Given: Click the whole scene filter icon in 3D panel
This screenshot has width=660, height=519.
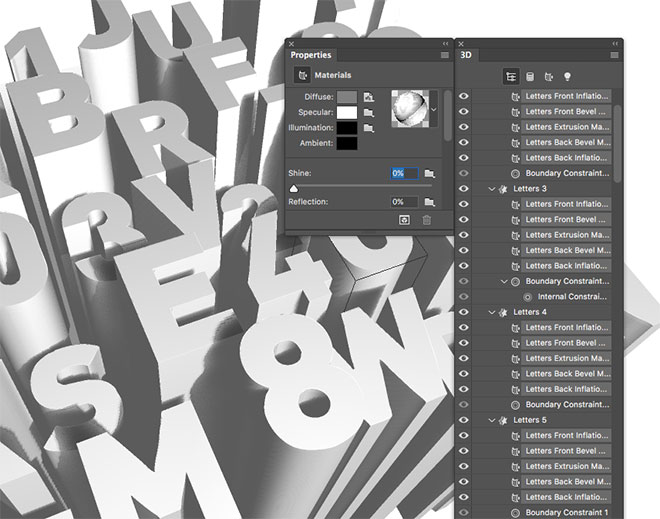Looking at the screenshot, I should pos(511,76).
